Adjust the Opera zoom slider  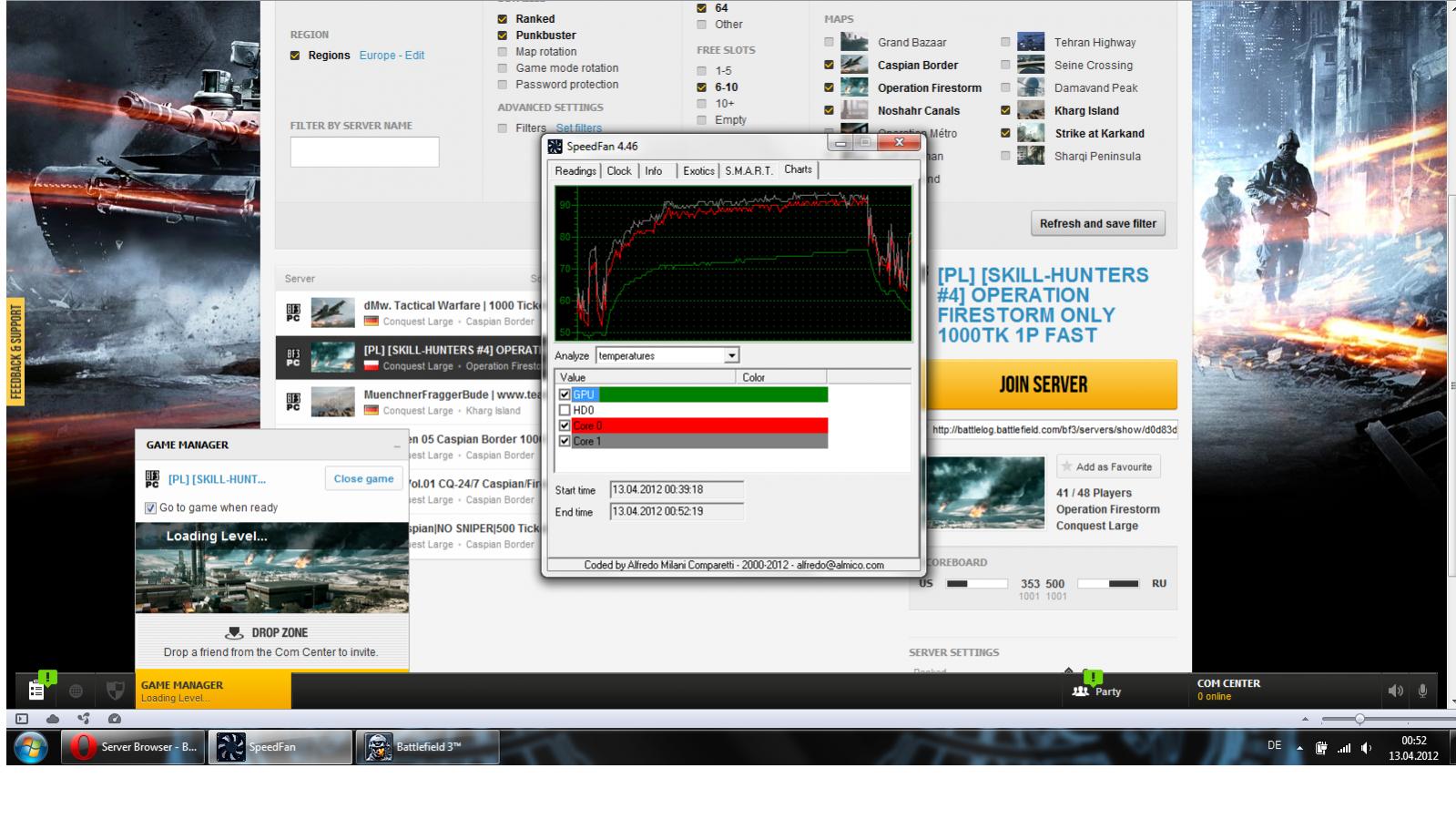click(1359, 719)
